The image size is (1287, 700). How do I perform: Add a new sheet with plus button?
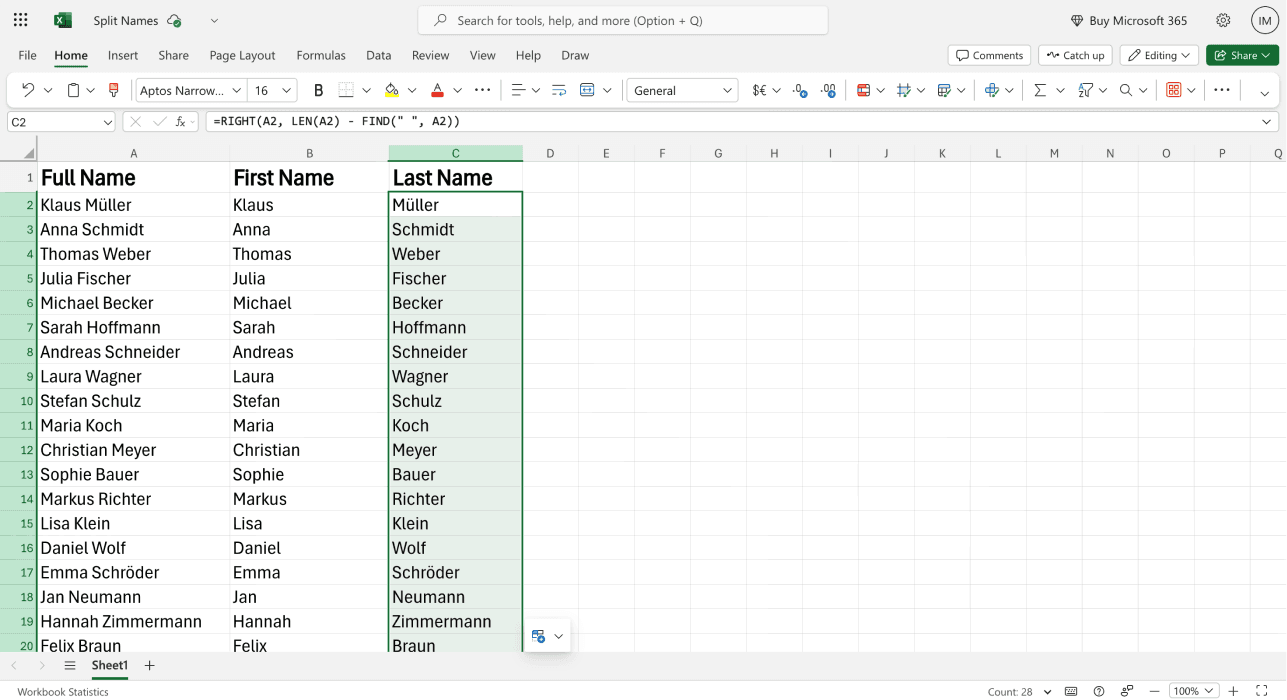tap(148, 665)
